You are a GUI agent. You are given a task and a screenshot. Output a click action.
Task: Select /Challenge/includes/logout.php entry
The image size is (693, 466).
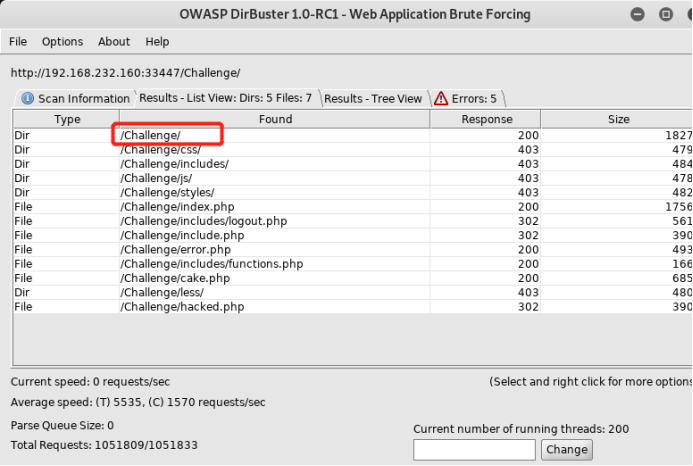pyautogui.click(x=353, y=221)
